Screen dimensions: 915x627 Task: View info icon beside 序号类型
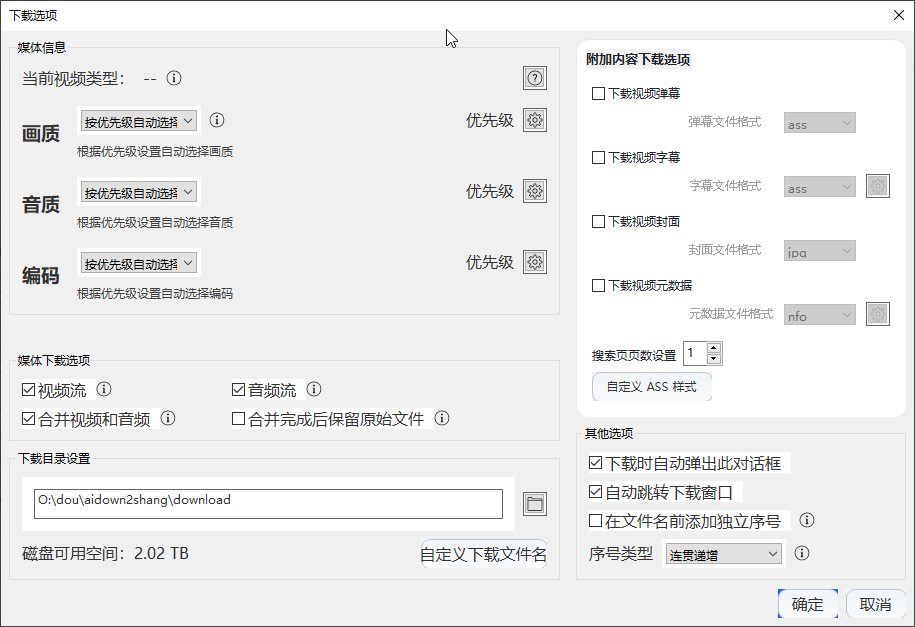click(x=801, y=553)
